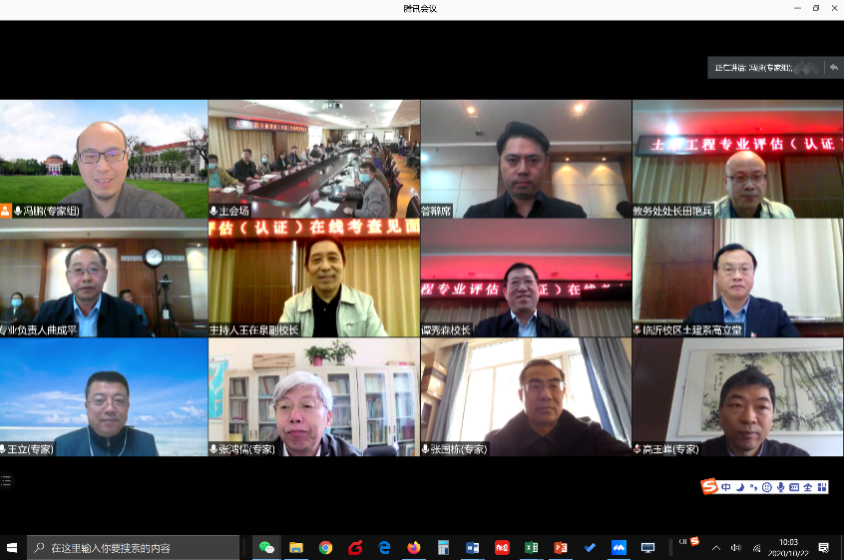844x560 pixels.
Task: Open Excel from the taskbar
Action: click(x=532, y=547)
